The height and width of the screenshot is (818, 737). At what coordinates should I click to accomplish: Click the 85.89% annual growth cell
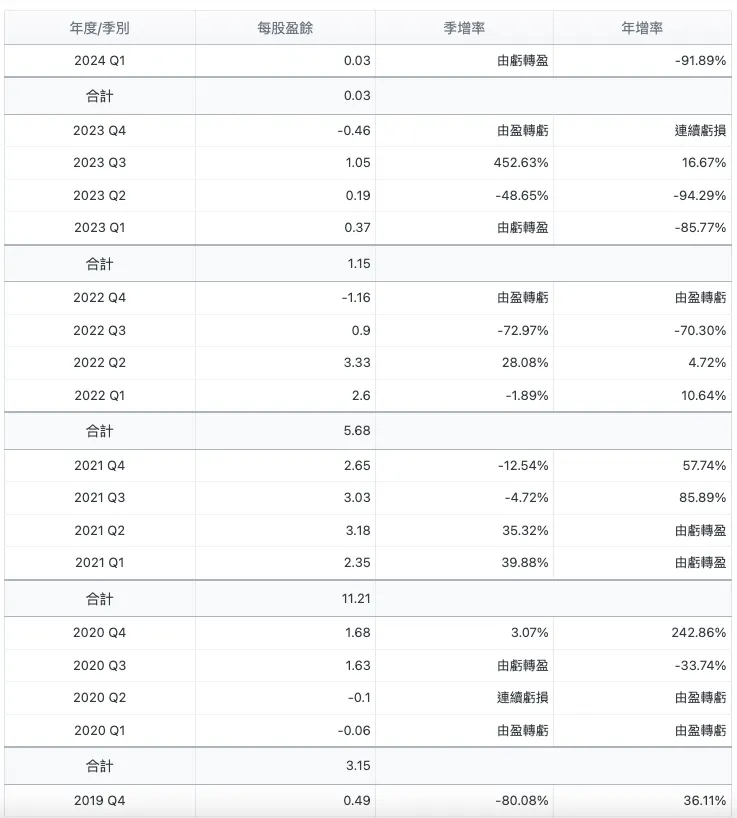tap(700, 498)
